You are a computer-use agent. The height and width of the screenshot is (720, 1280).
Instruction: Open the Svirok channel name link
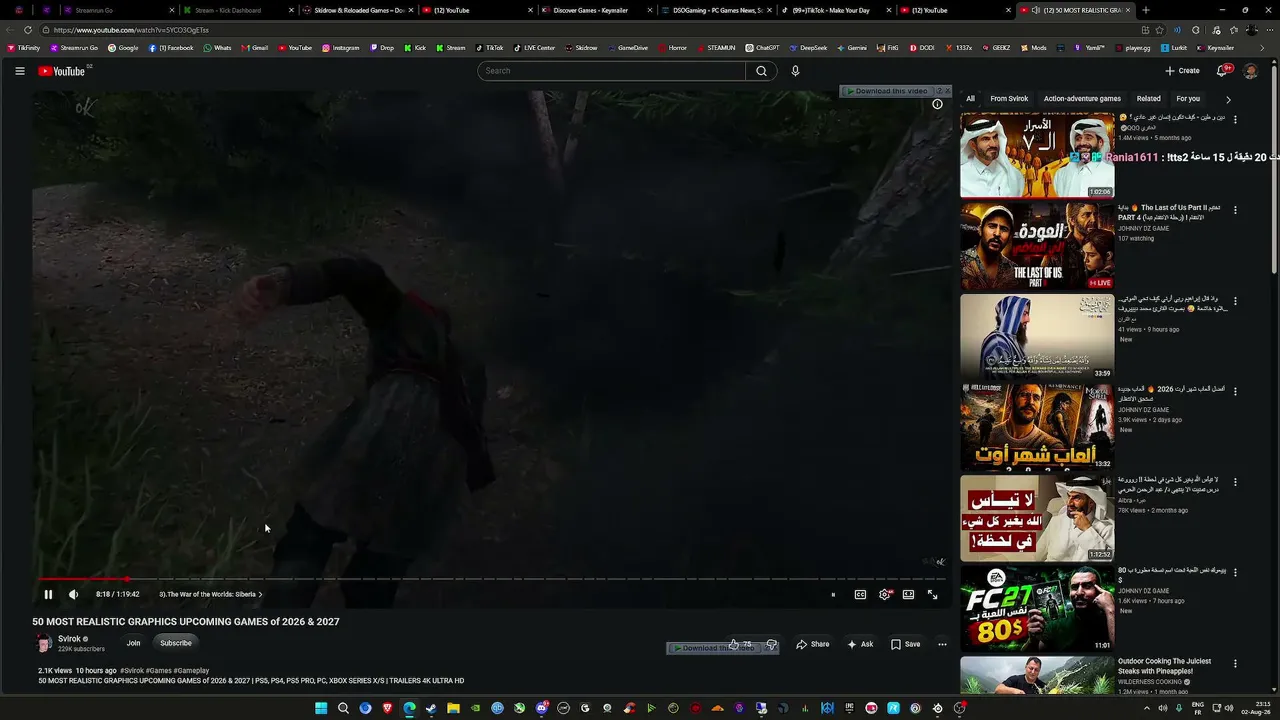click(x=69, y=639)
